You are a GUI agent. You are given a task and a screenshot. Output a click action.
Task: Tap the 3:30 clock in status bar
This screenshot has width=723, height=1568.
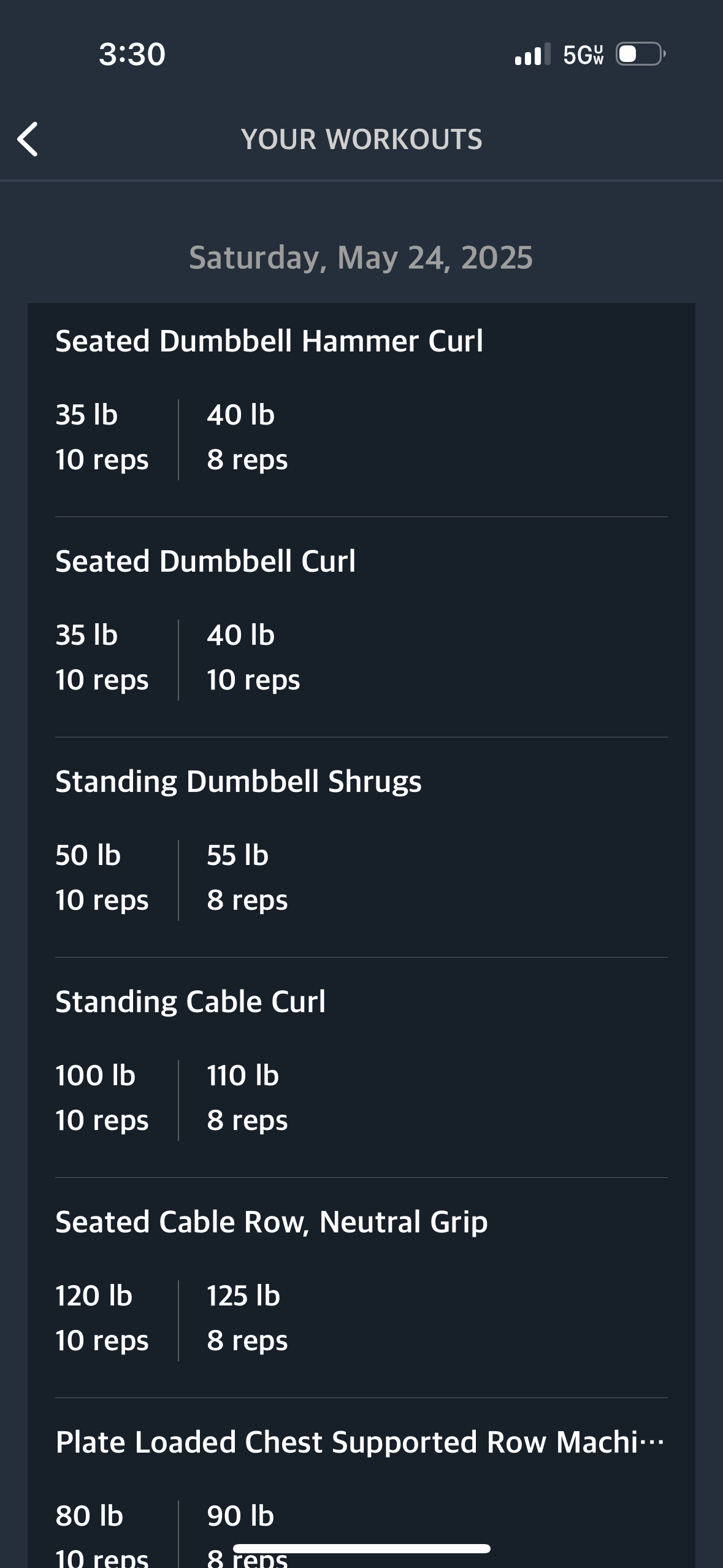click(132, 54)
